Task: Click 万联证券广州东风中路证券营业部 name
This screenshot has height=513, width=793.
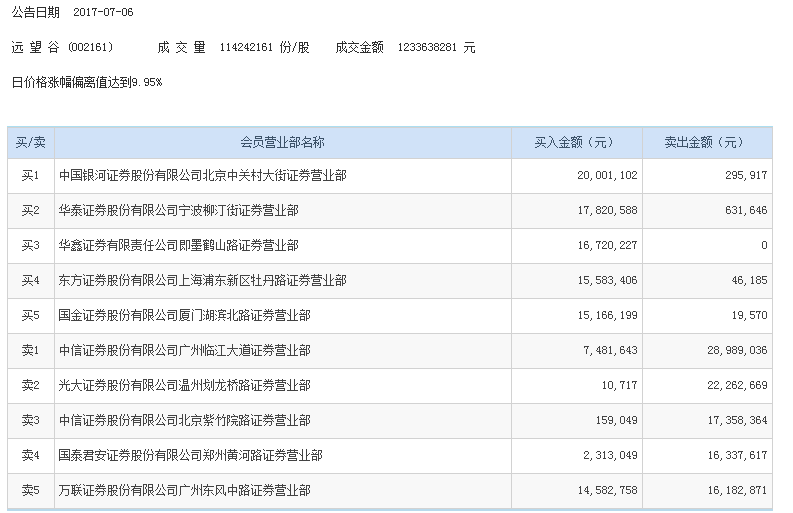Action: pyautogui.click(x=185, y=490)
